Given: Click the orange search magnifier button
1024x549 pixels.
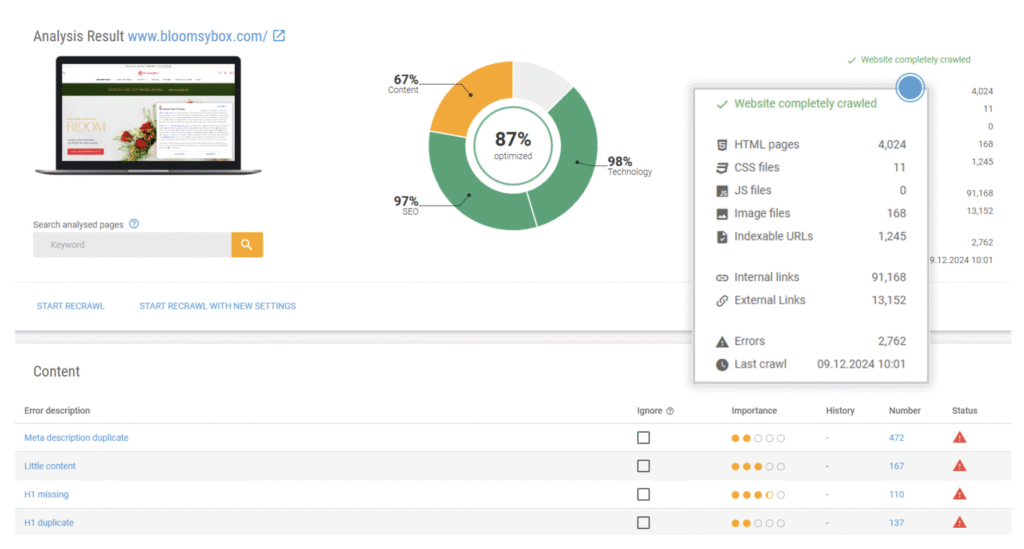Looking at the screenshot, I should (x=247, y=245).
